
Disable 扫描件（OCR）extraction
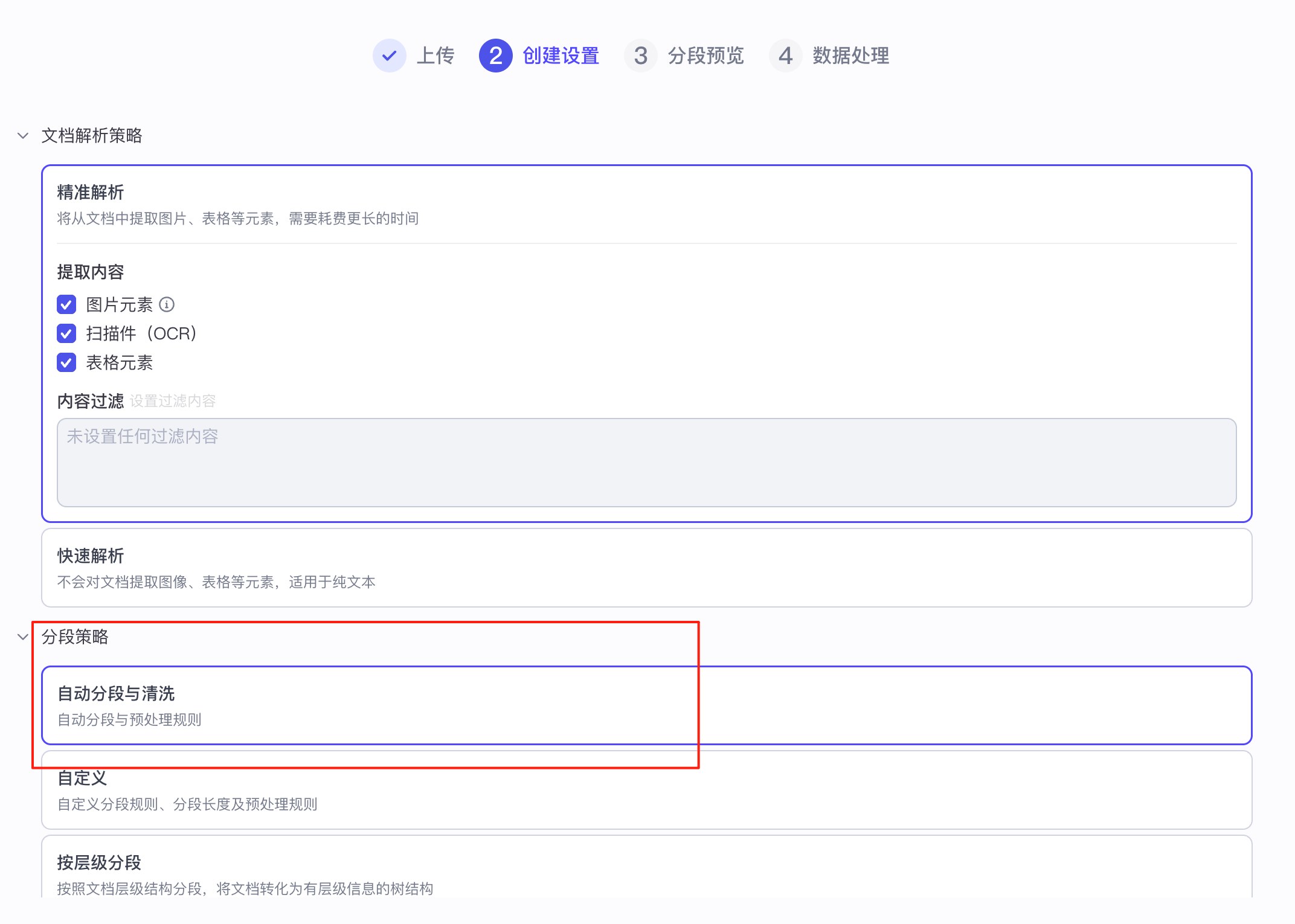[x=66, y=333]
